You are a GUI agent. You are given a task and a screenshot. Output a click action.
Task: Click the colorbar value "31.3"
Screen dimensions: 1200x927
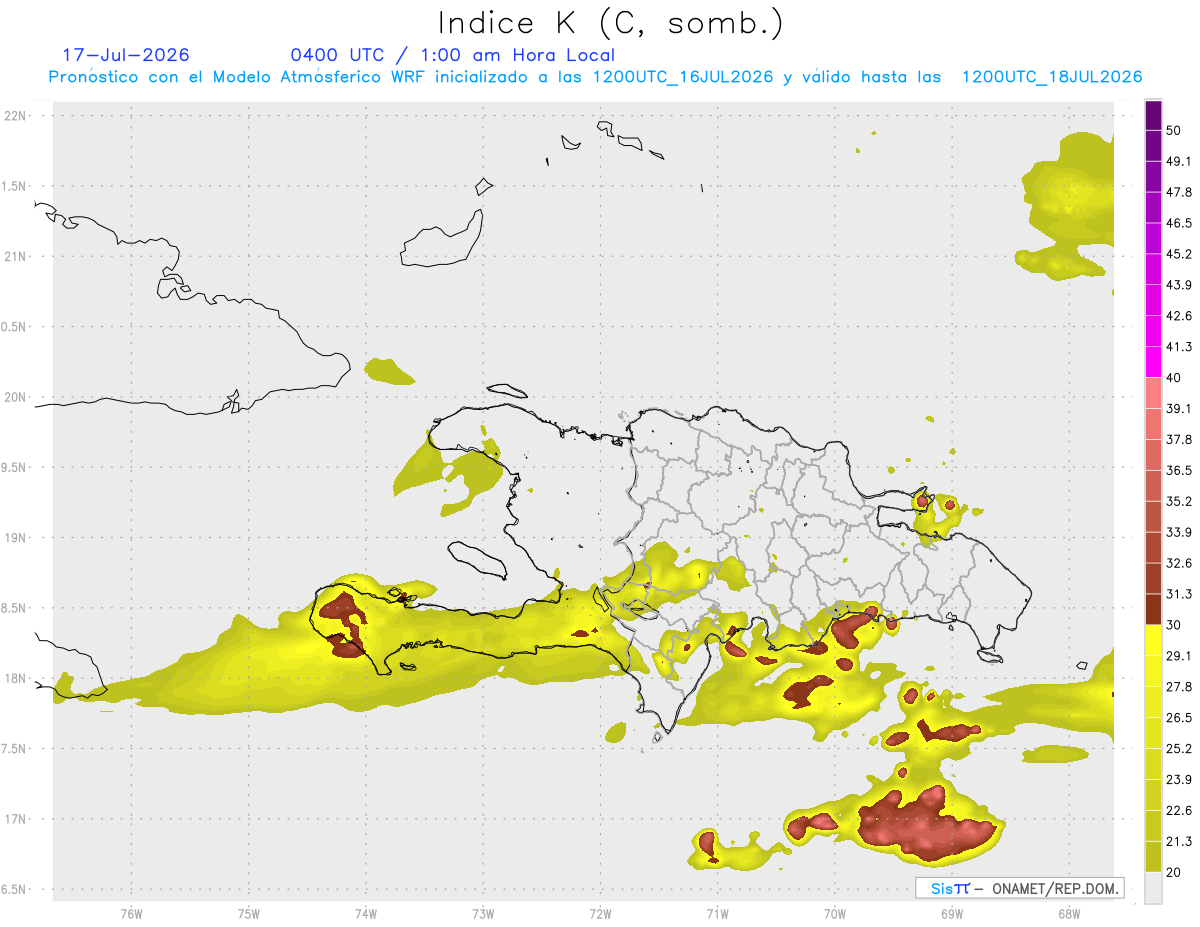tap(1179, 594)
